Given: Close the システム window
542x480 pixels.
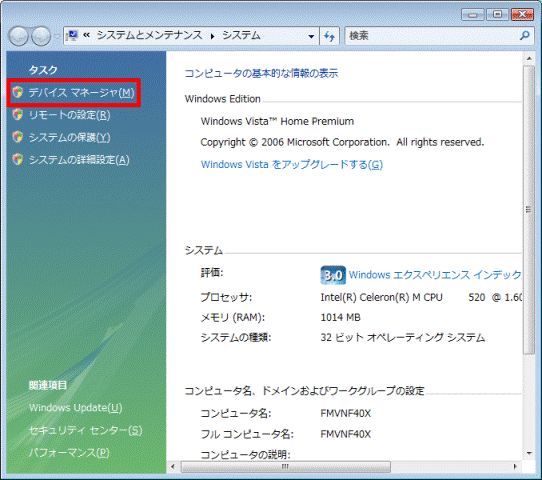Looking at the screenshot, I should [522, 14].
